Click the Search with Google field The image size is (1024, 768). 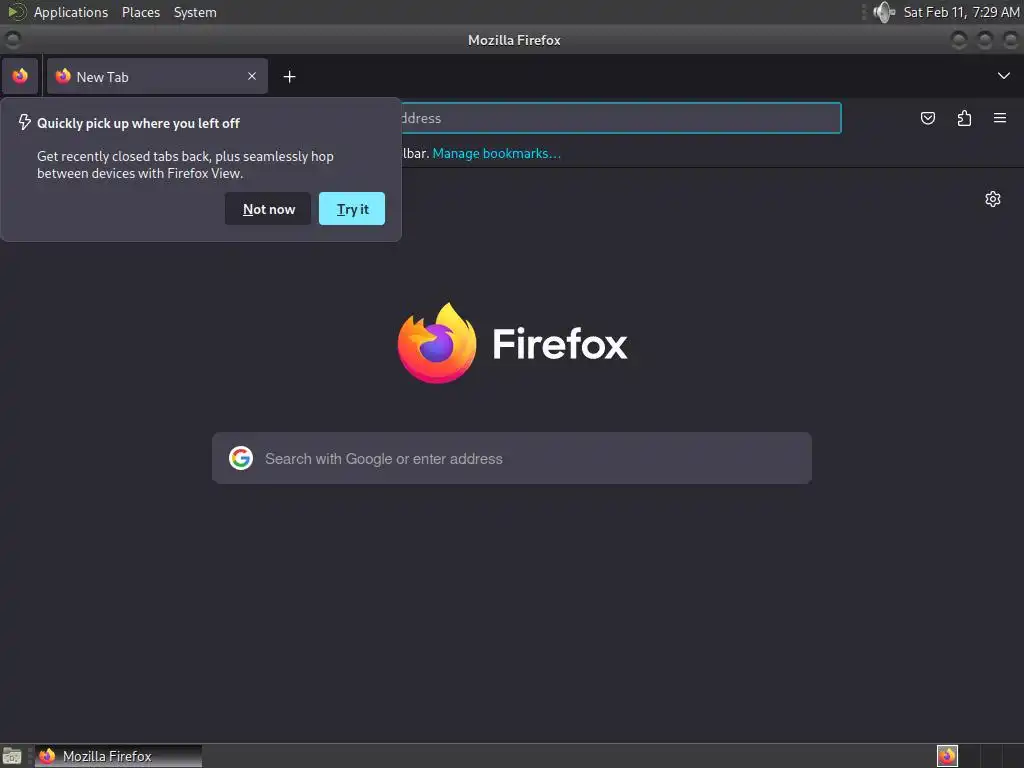pyautogui.click(x=512, y=458)
